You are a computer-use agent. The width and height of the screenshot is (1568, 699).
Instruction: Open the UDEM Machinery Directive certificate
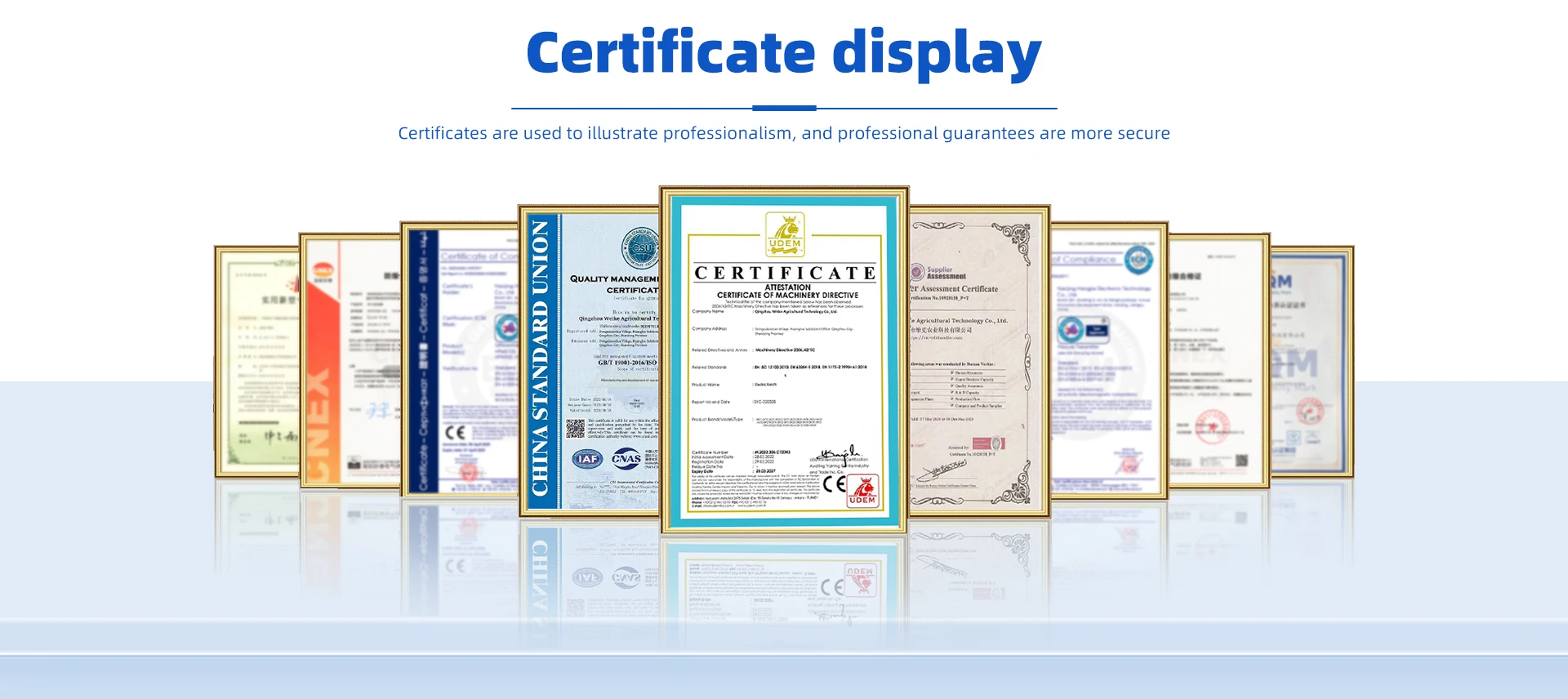pyautogui.click(x=784, y=359)
